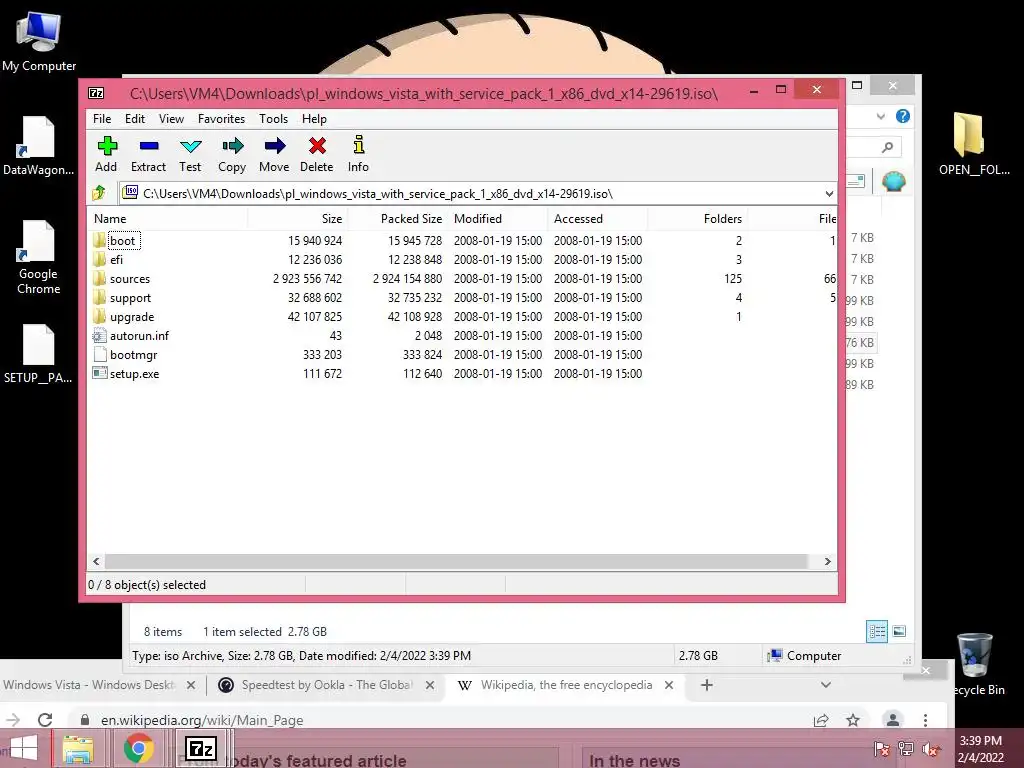Bookmark this page with the star
1024x768 pixels.
tap(853, 720)
